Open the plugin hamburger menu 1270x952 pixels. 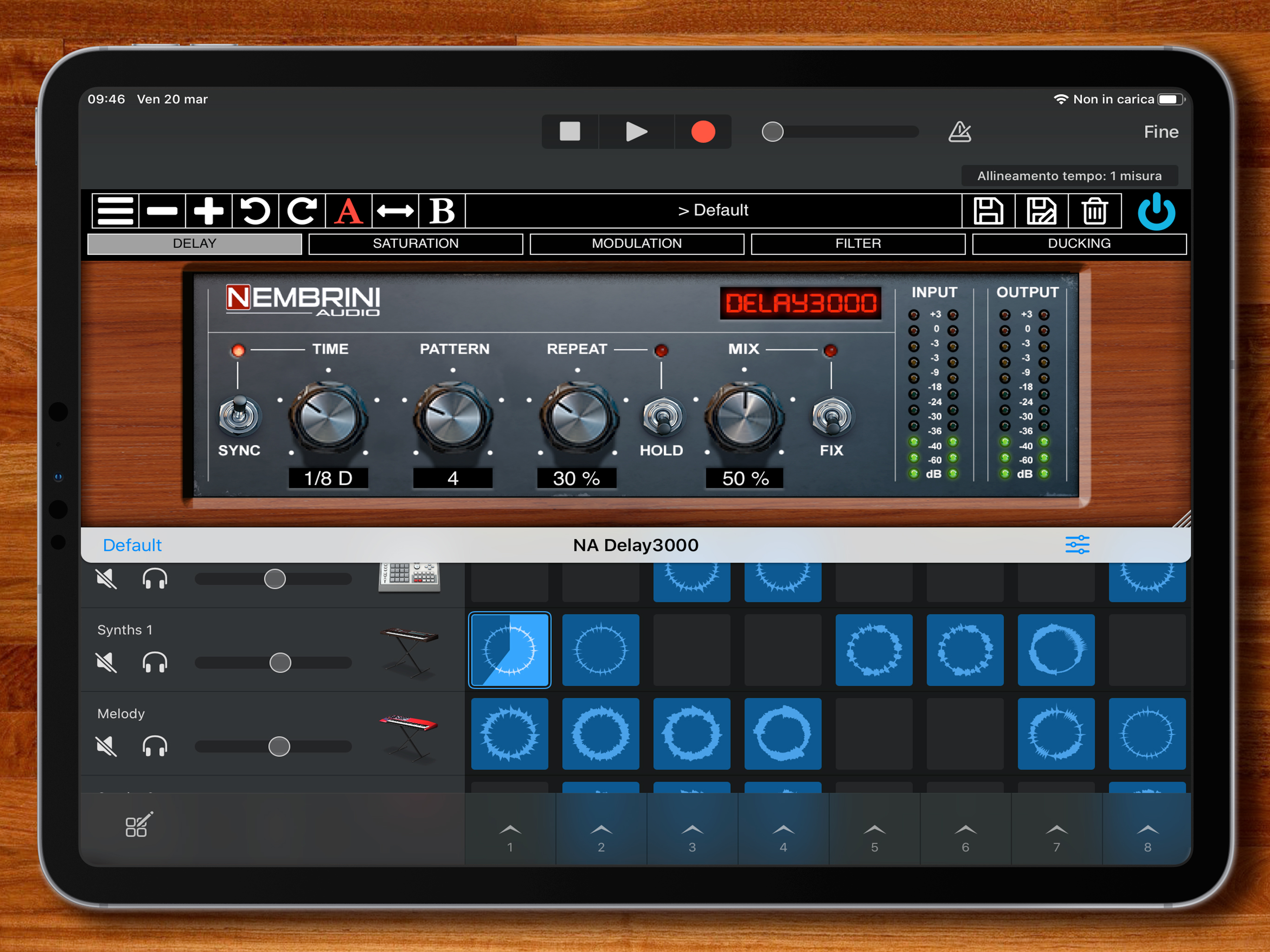coord(115,211)
